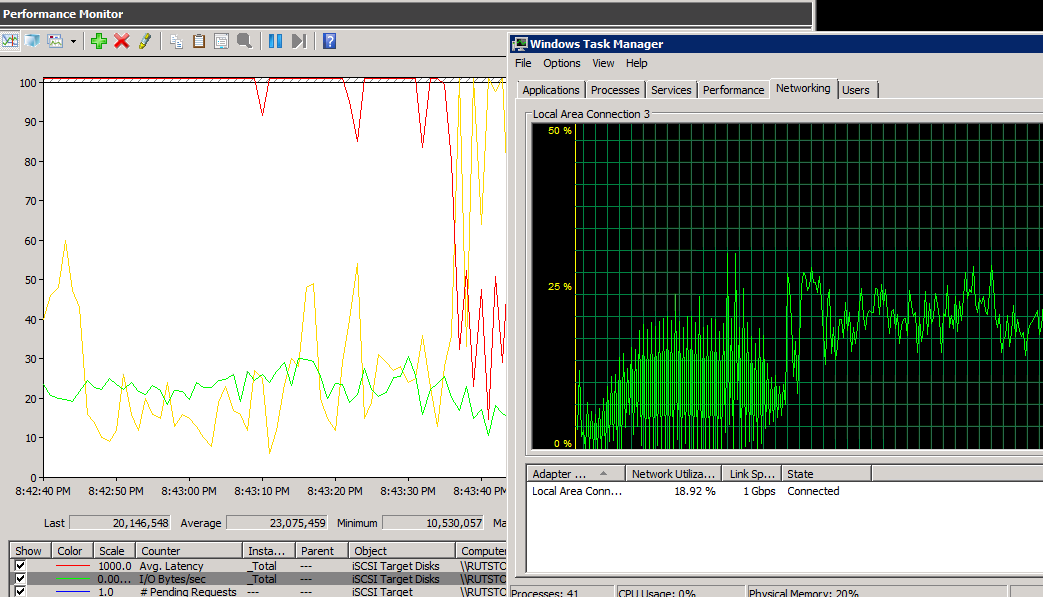Click the Processes: 41 status bar entry
The image size is (1043, 597).
[x=561, y=592]
